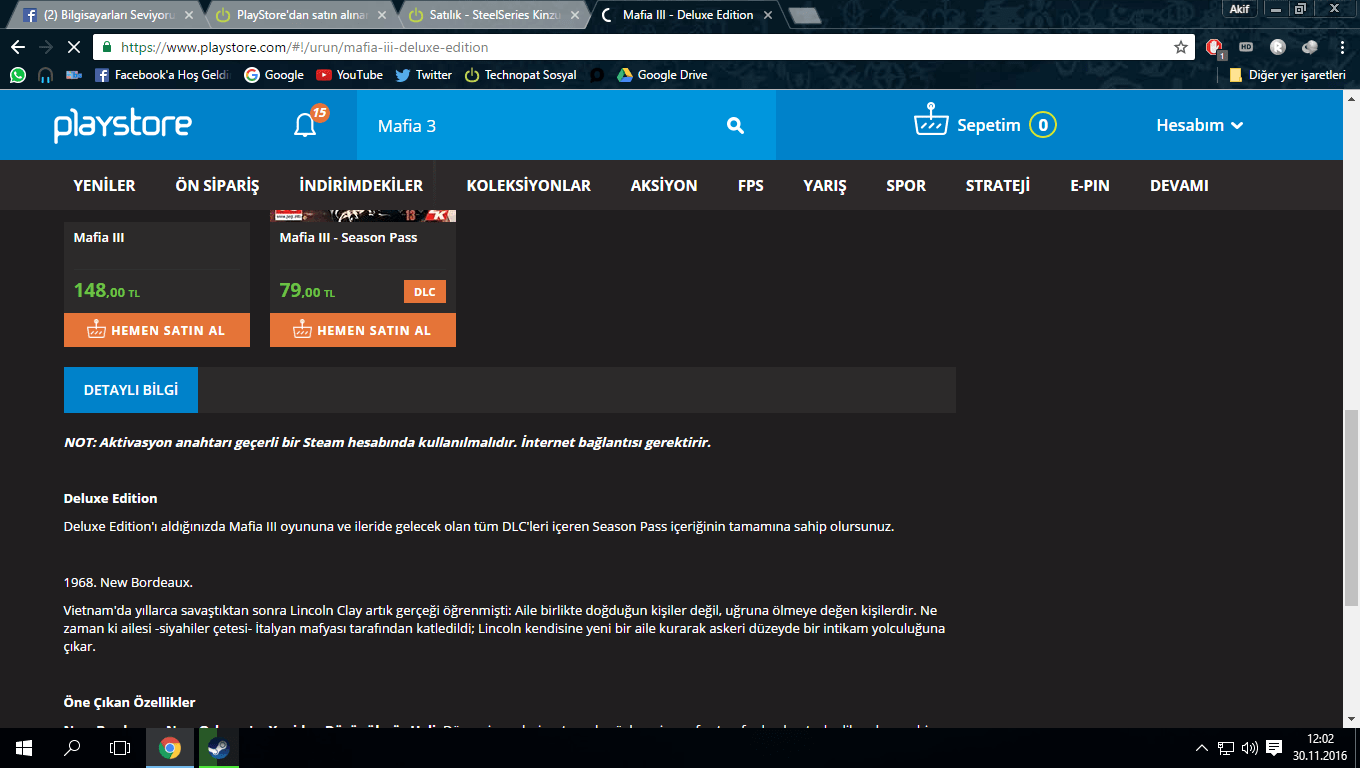Open the Action Center notifications icon
Image resolution: width=1360 pixels, height=768 pixels.
tap(1274, 747)
